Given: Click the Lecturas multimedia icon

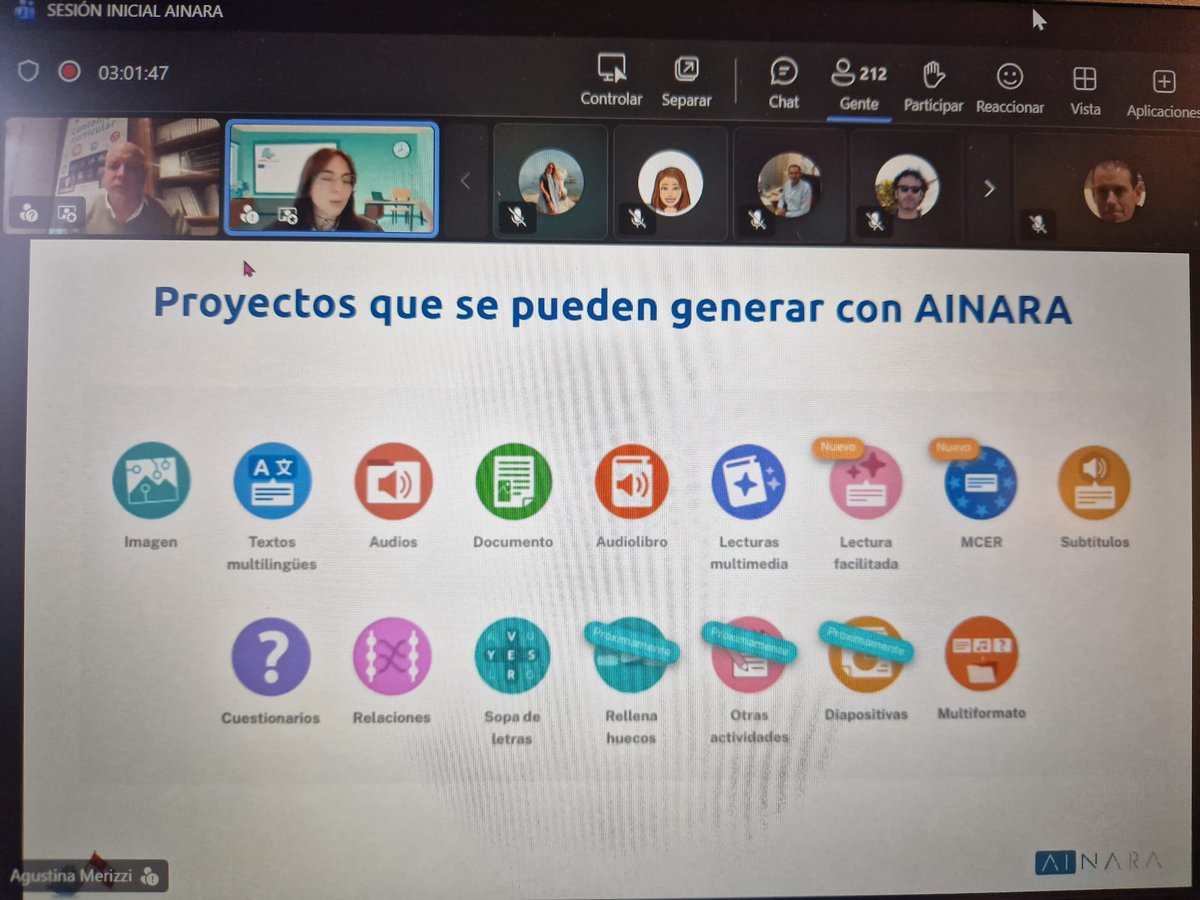Looking at the screenshot, I should click(749, 482).
